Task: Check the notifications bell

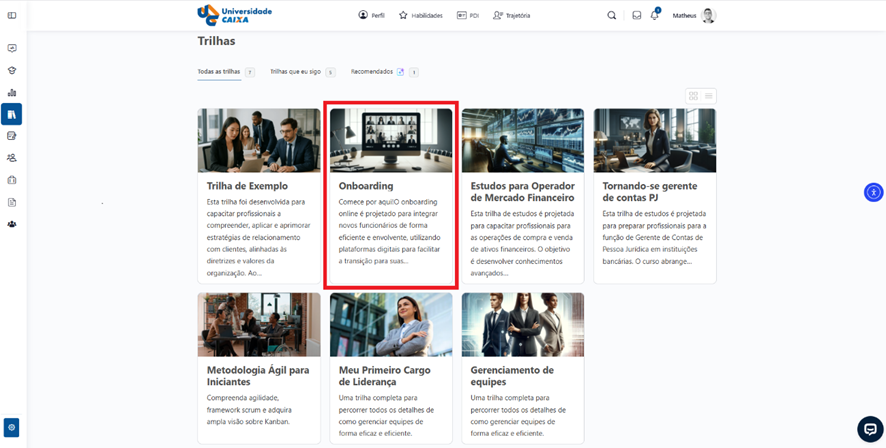Action: (655, 16)
